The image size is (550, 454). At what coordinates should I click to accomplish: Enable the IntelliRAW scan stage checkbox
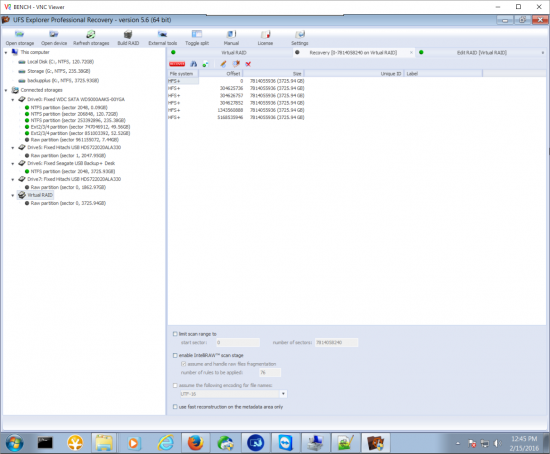pos(175,355)
